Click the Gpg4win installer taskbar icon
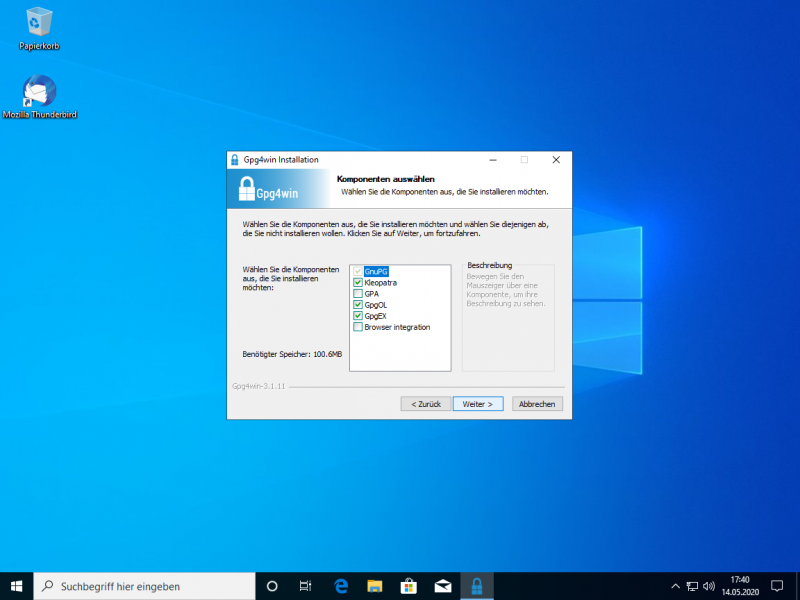The image size is (800, 600). tap(477, 586)
